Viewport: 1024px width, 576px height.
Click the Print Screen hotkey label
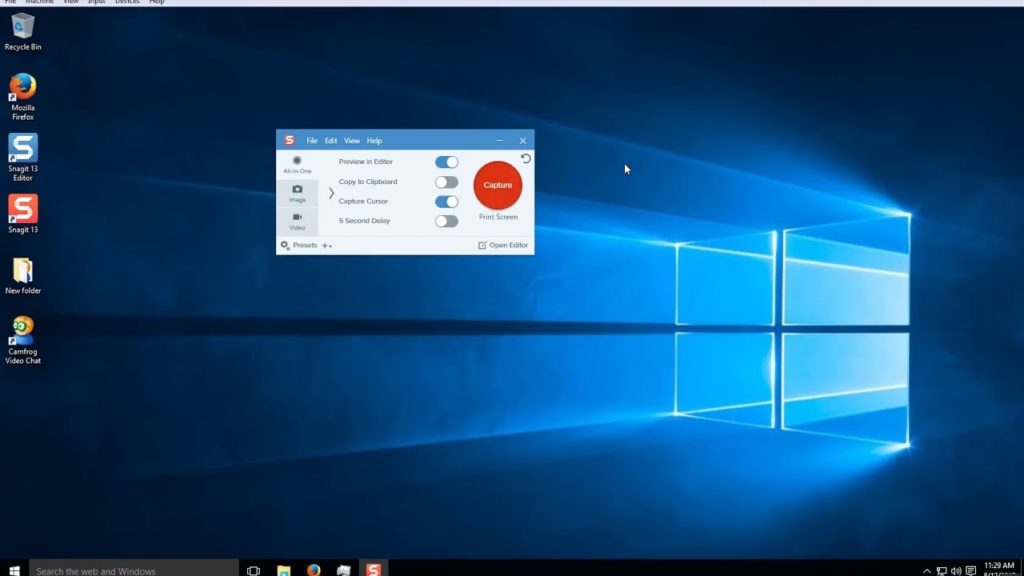pos(498,217)
